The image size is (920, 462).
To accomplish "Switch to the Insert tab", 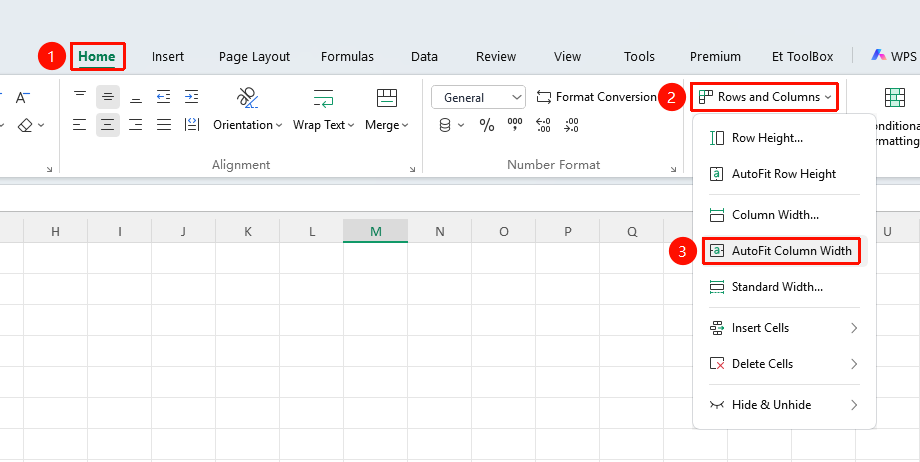I will [168, 56].
